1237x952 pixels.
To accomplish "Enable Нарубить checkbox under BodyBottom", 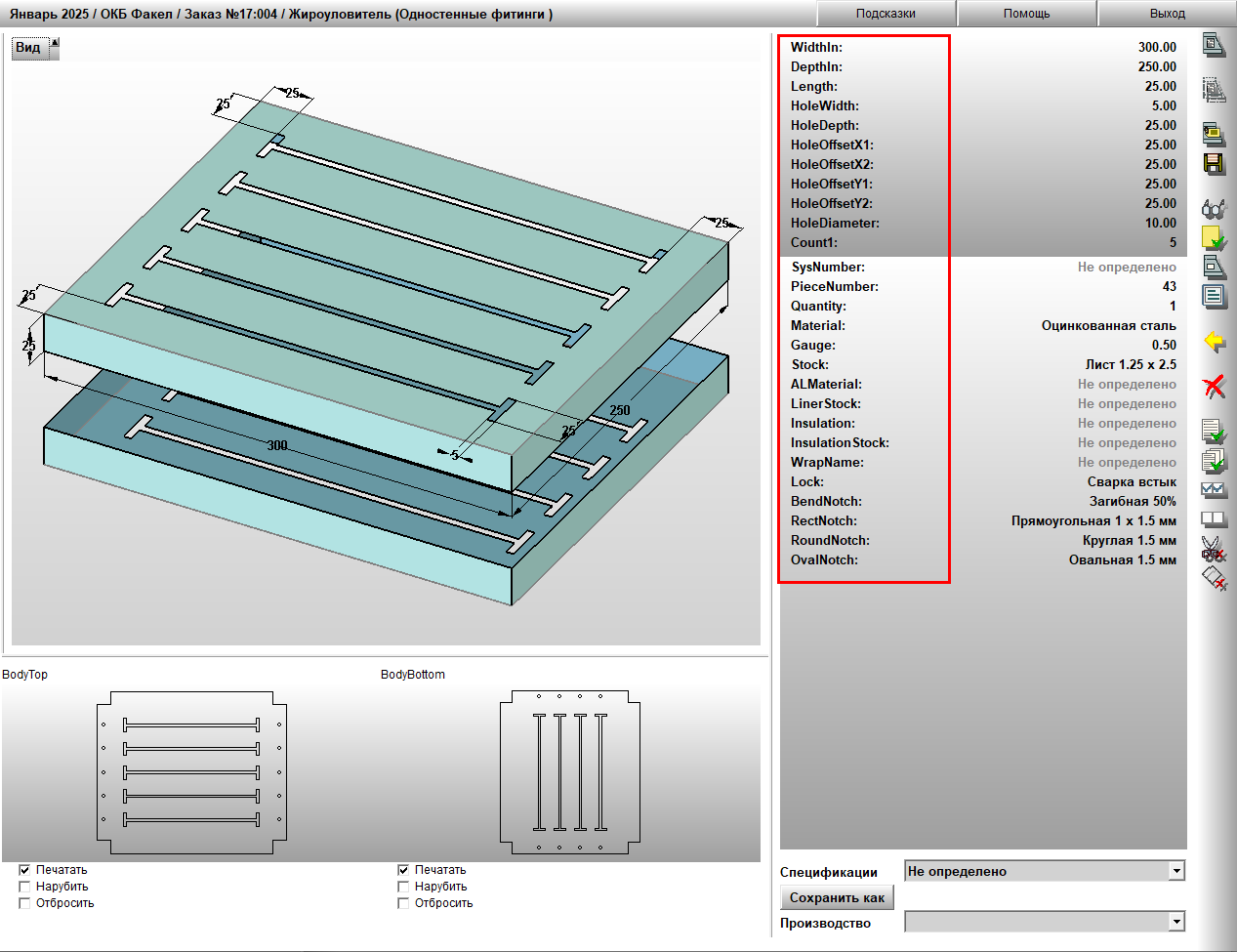I will coord(403,887).
